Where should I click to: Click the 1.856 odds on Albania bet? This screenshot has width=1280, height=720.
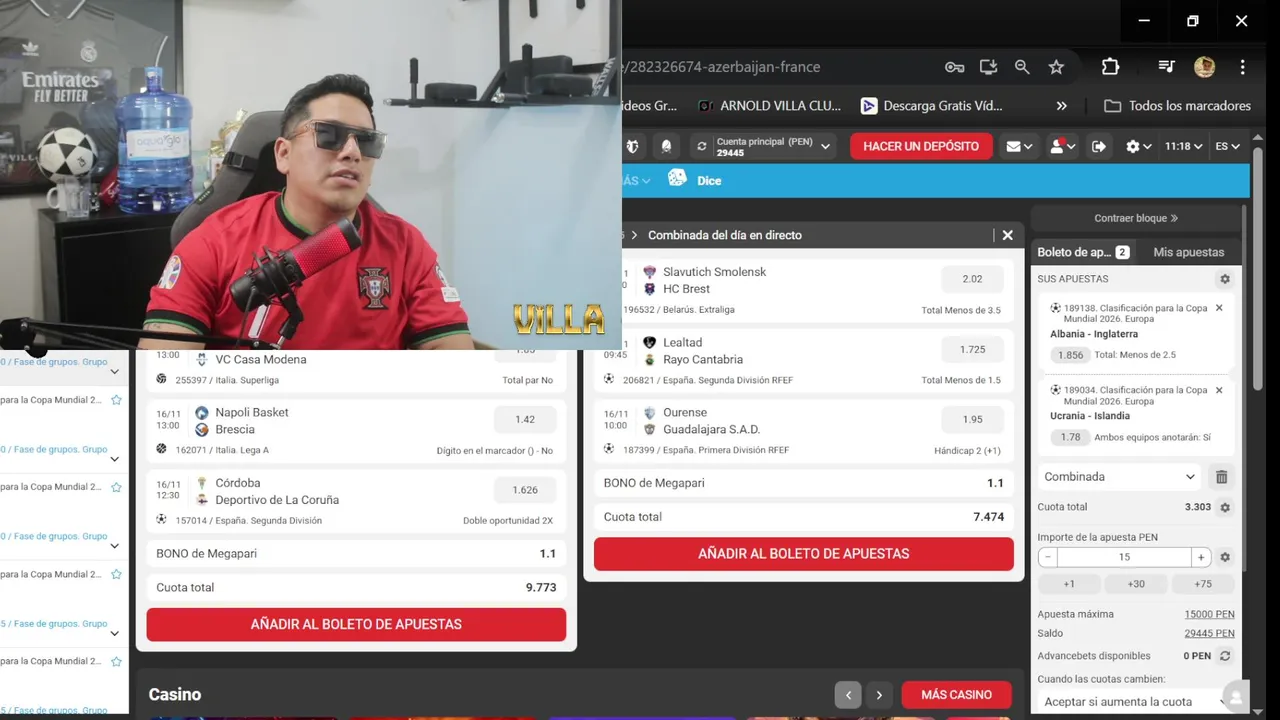click(1070, 355)
